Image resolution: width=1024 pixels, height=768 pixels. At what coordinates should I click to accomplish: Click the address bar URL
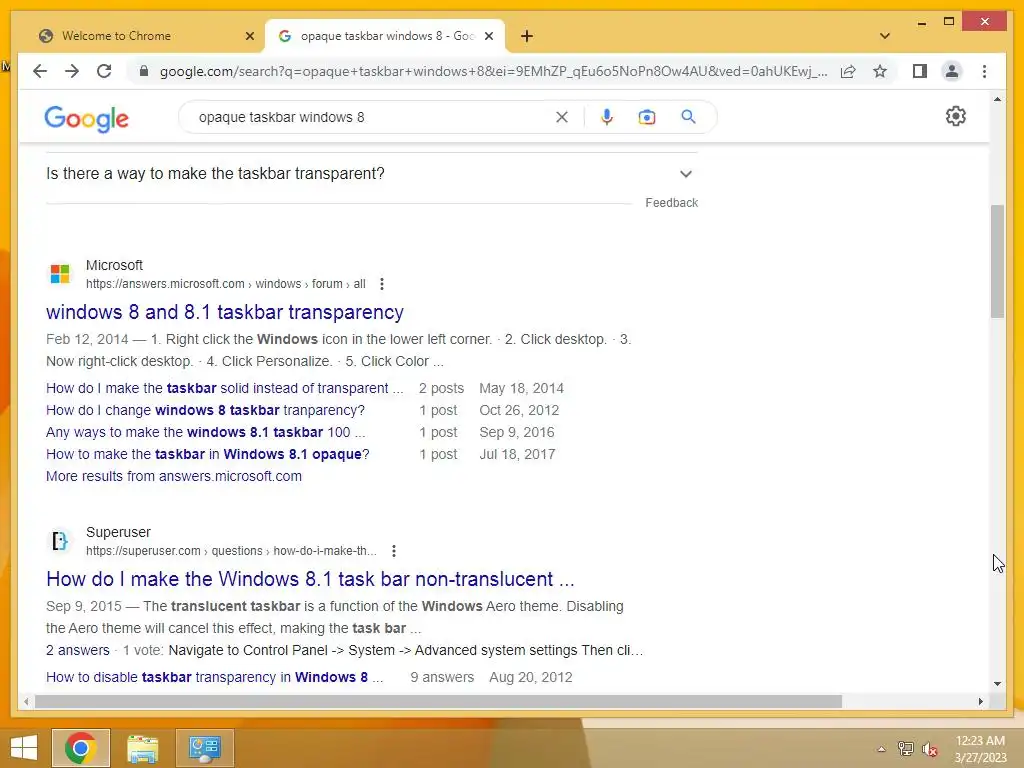(x=493, y=71)
